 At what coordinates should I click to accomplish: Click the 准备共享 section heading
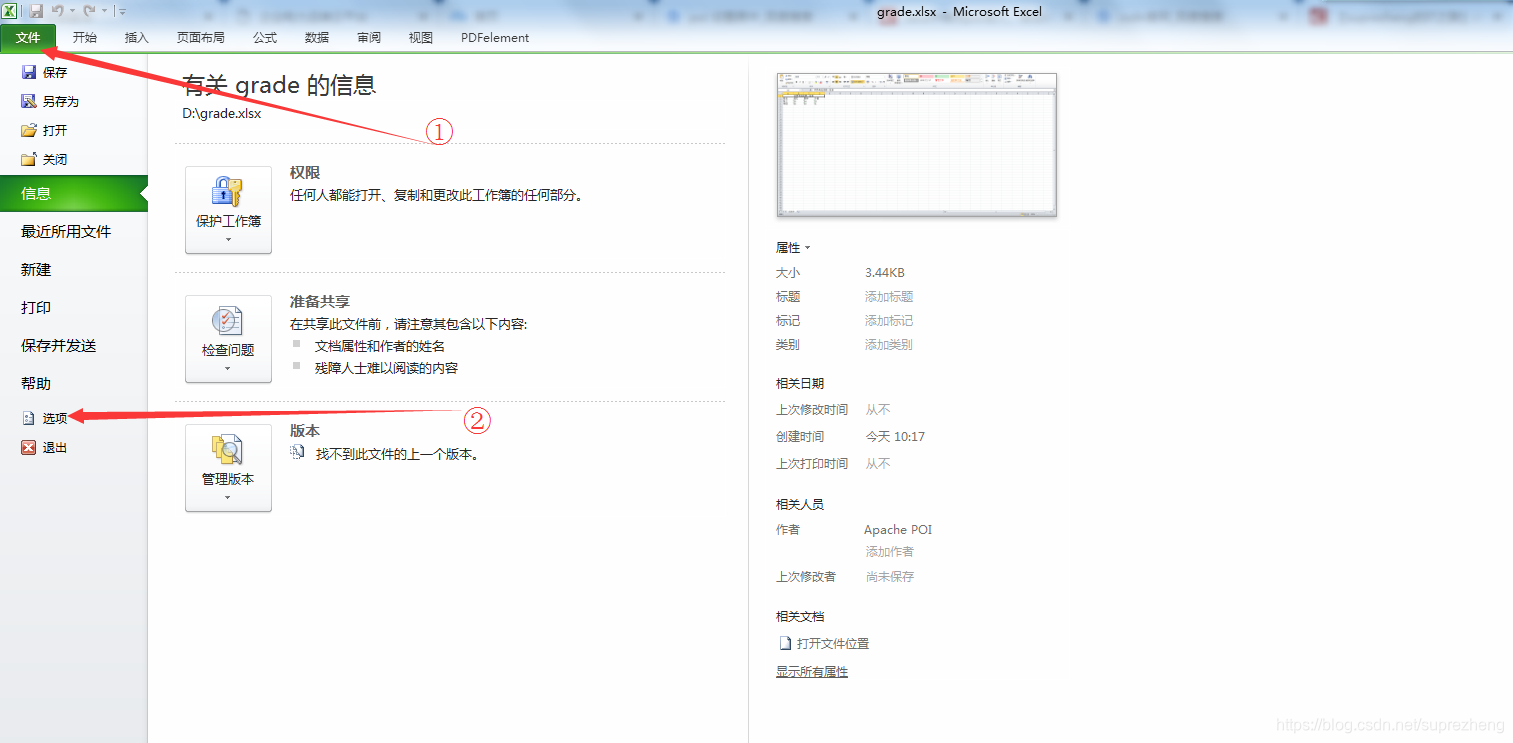320,302
